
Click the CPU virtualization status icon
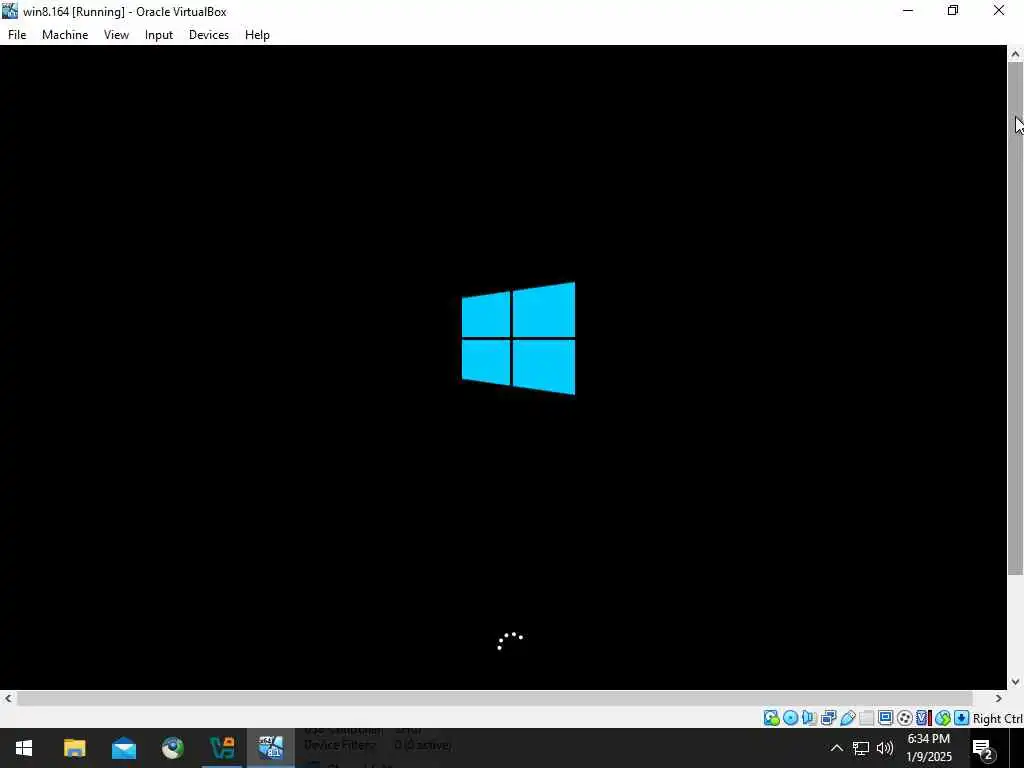[923, 718]
